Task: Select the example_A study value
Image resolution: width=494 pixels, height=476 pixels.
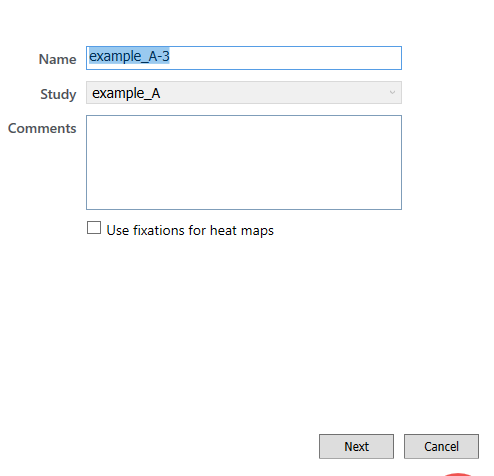Action: click(126, 93)
